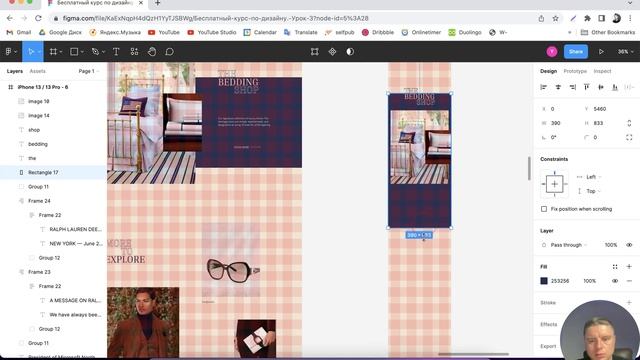This screenshot has width=640, height=360.
Task: Reload the browser page
Action: click(x=38, y=18)
